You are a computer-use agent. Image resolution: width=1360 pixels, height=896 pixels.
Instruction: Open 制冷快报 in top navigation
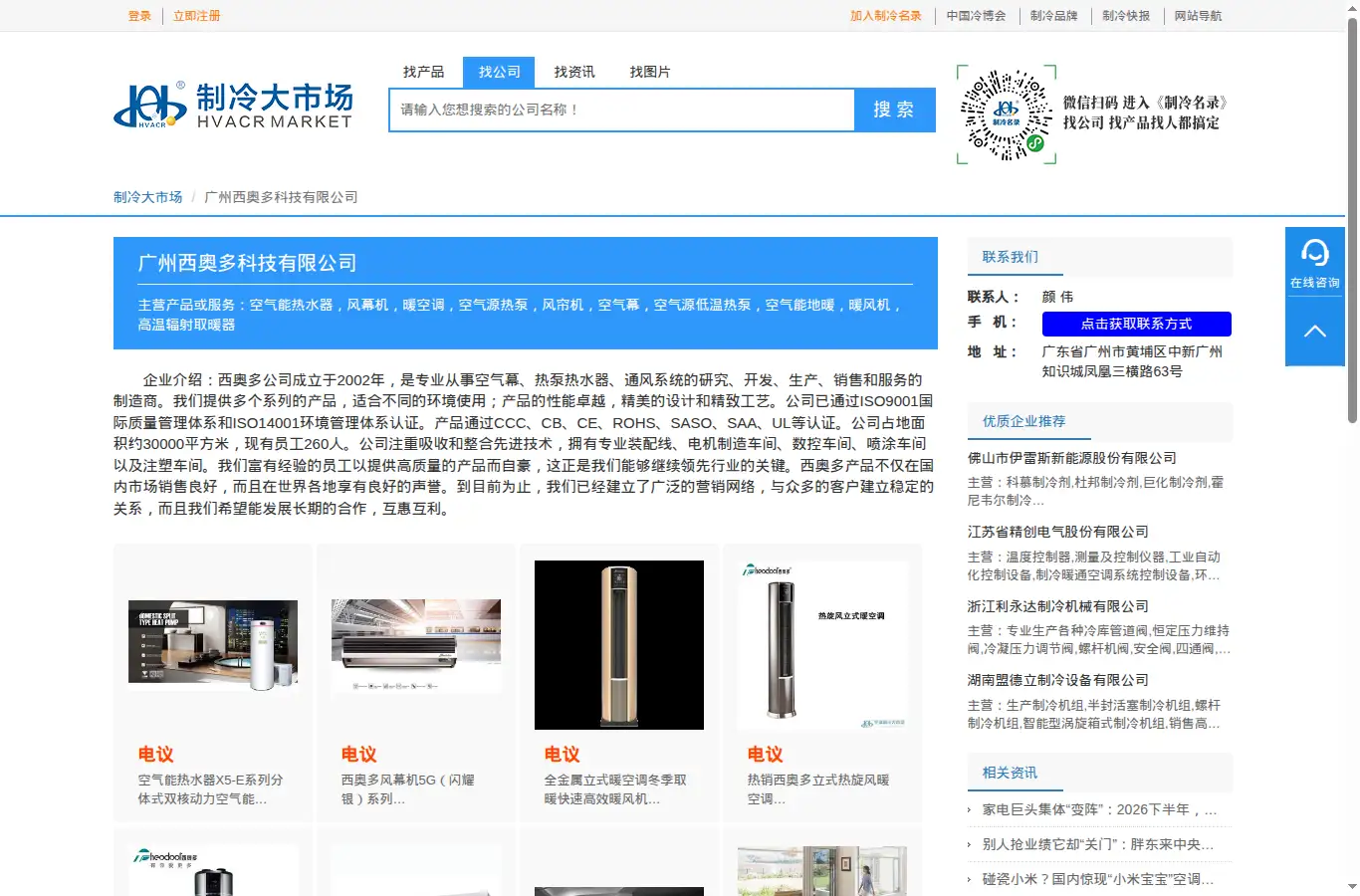1126,16
